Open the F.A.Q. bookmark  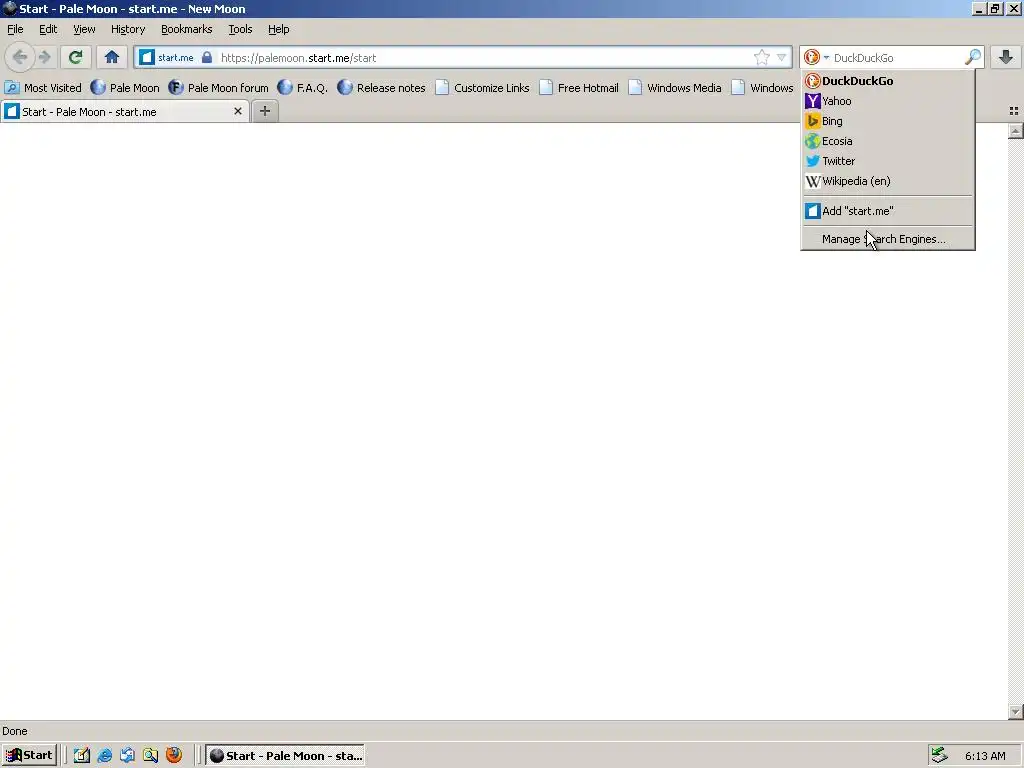(x=302, y=88)
